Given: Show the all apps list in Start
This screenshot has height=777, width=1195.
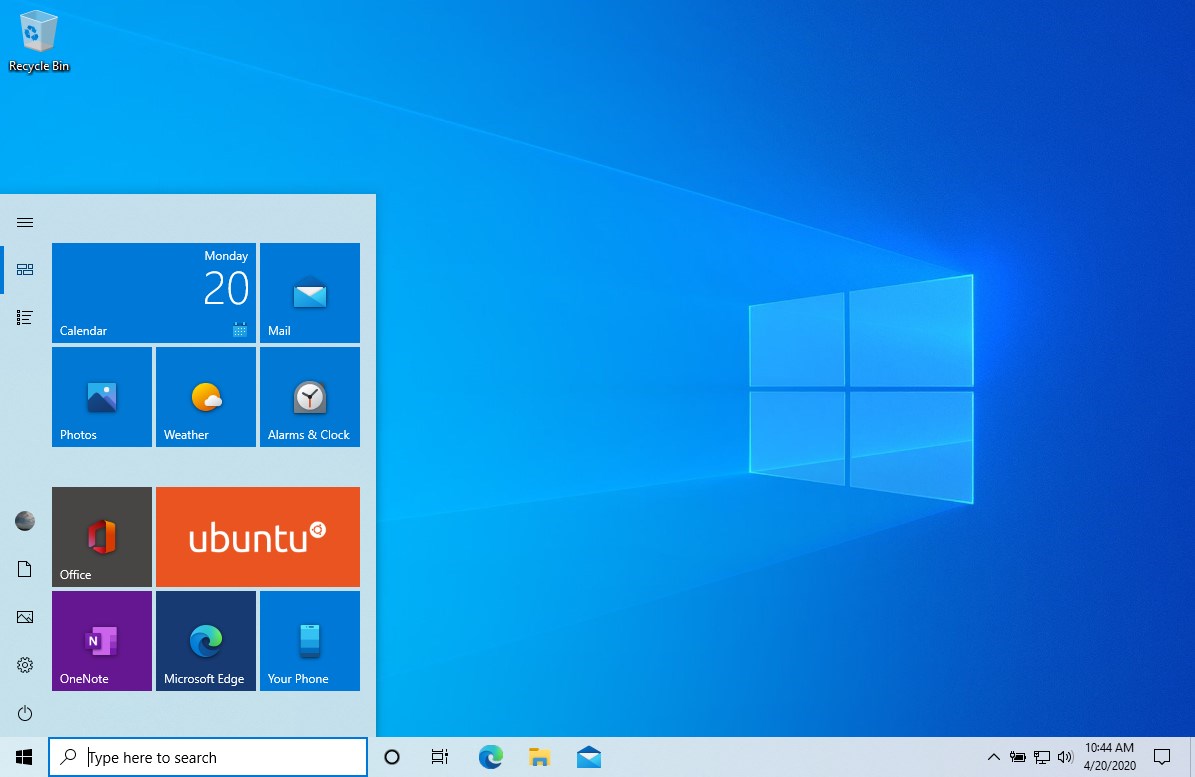Looking at the screenshot, I should tap(25, 317).
